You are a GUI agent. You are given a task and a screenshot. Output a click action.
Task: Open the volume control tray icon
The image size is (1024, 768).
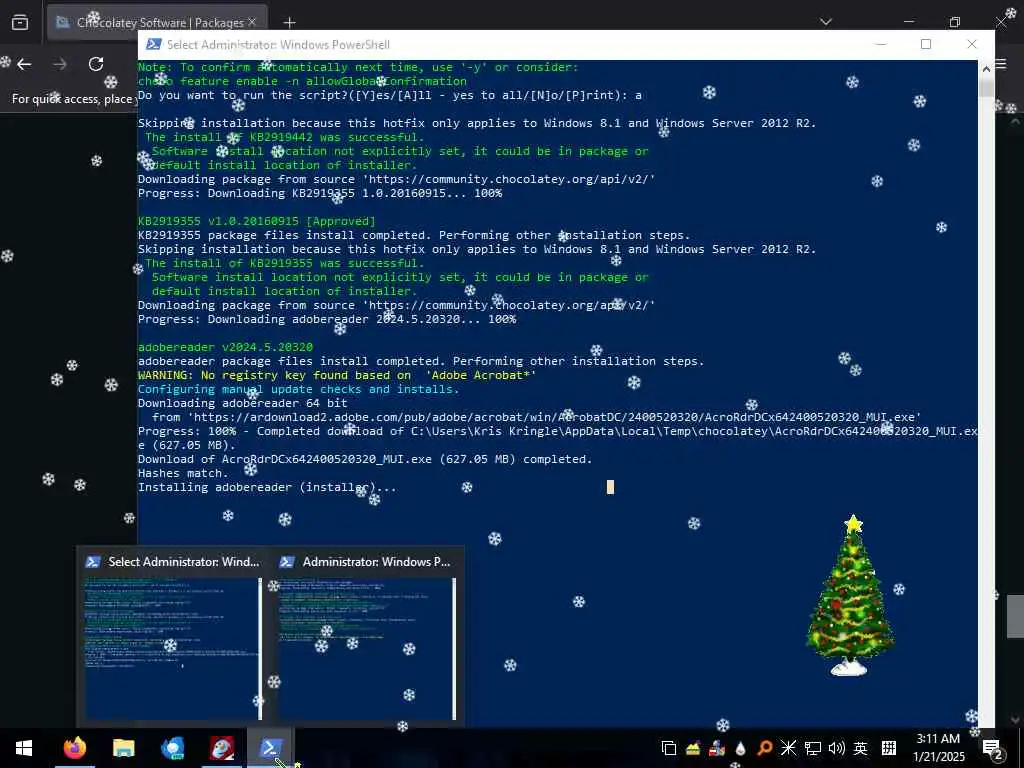836,748
